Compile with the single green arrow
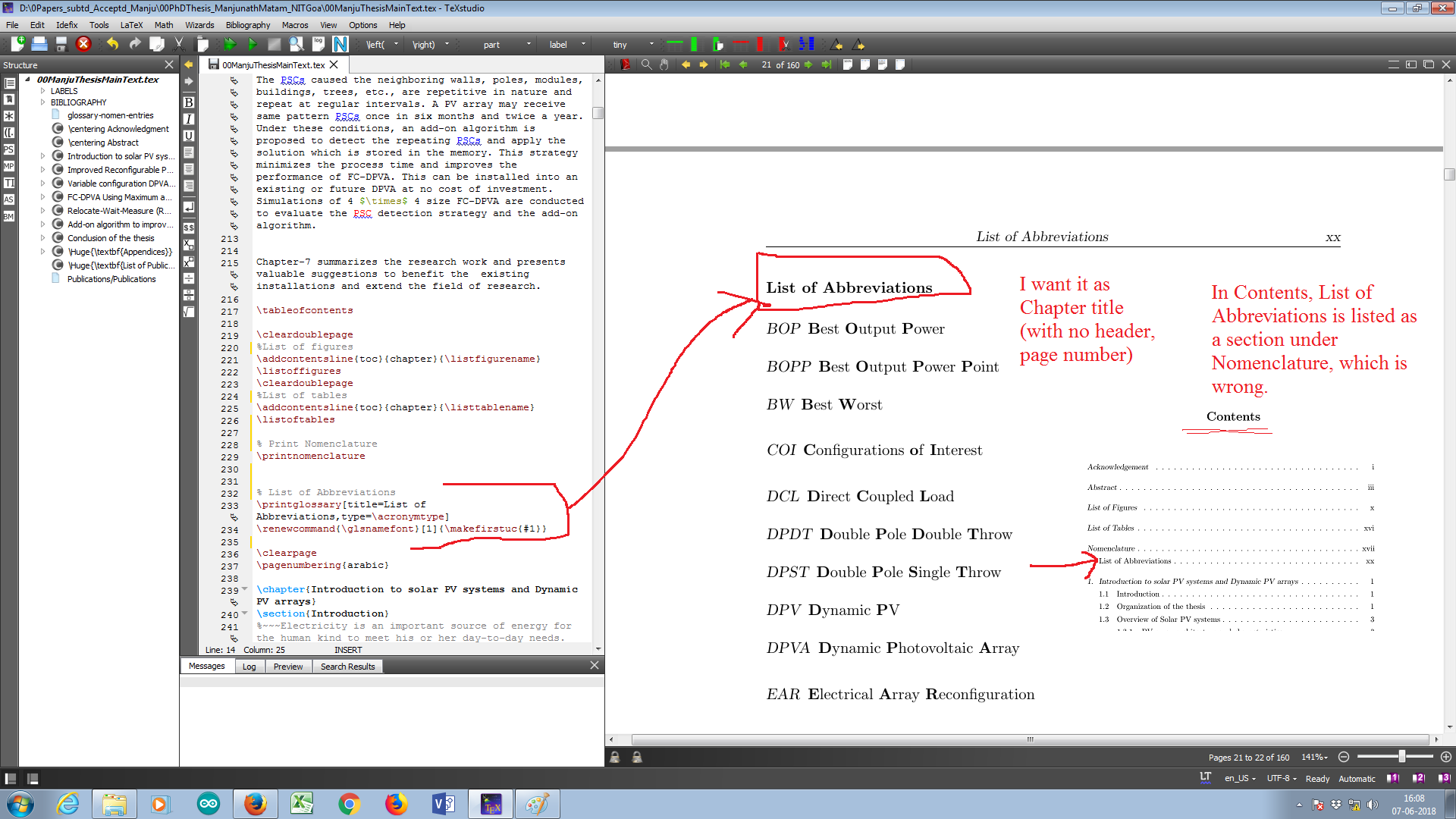 pos(253,44)
